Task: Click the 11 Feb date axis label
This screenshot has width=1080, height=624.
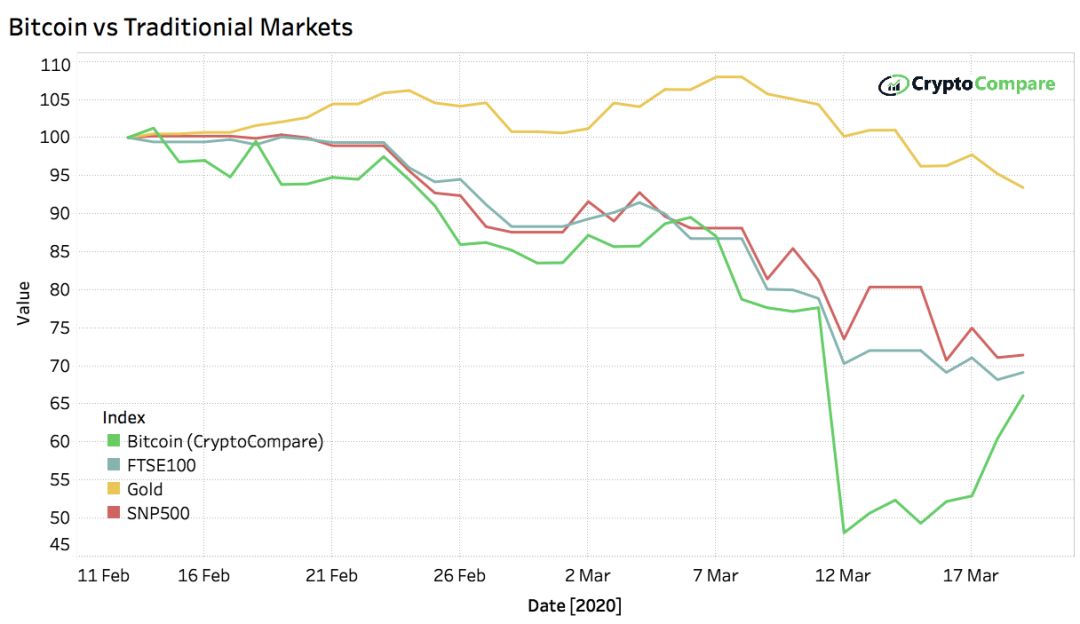Action: coord(103,576)
